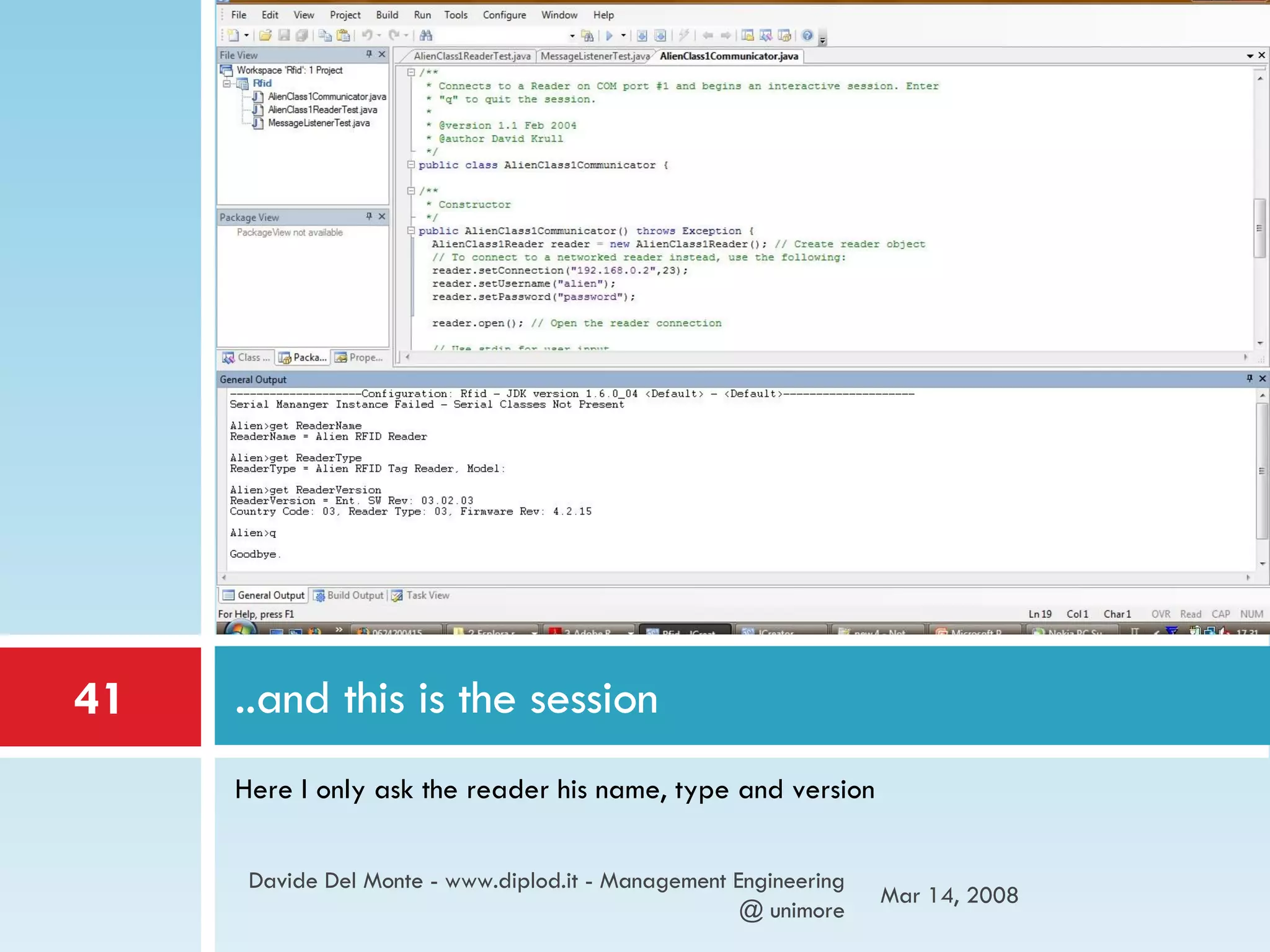Click the lightning bolt toolbar icon

(x=683, y=35)
